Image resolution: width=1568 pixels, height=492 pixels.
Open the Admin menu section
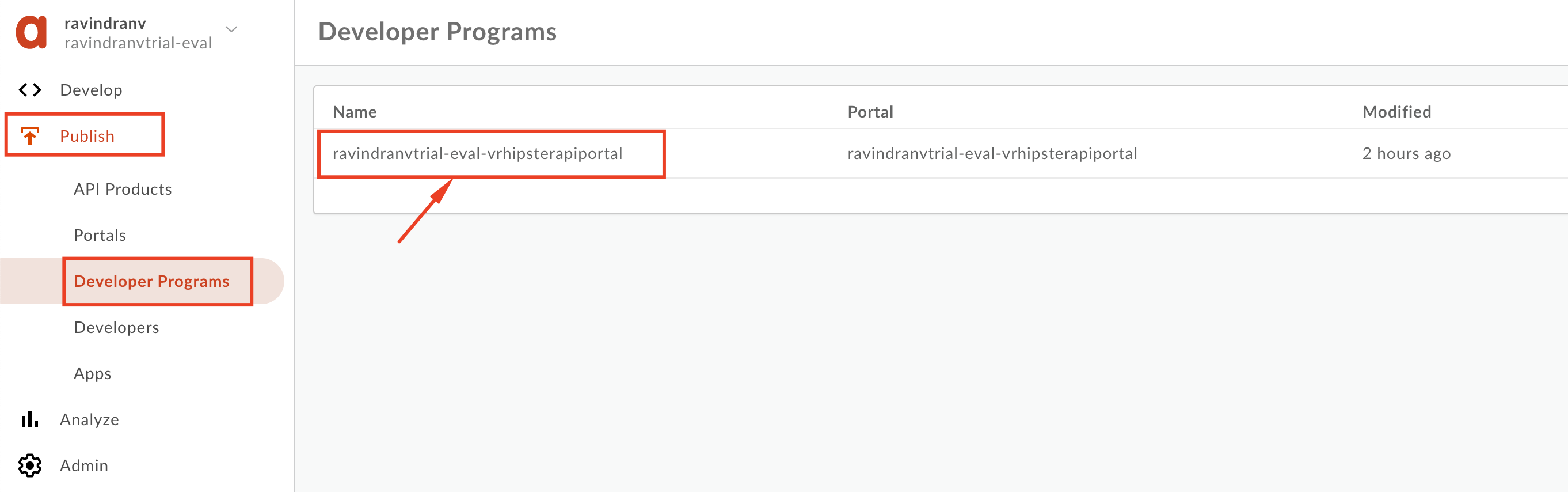pos(84,466)
